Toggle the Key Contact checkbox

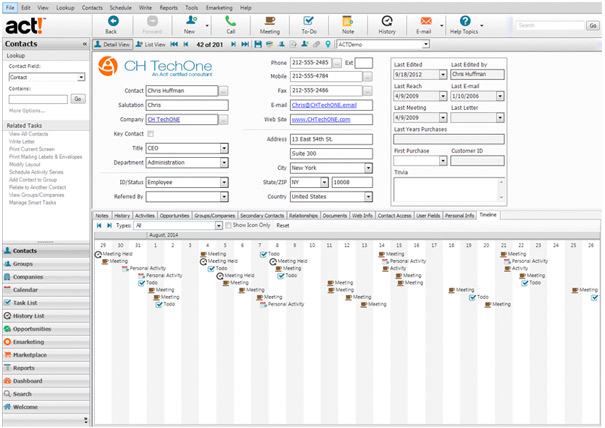click(150, 134)
